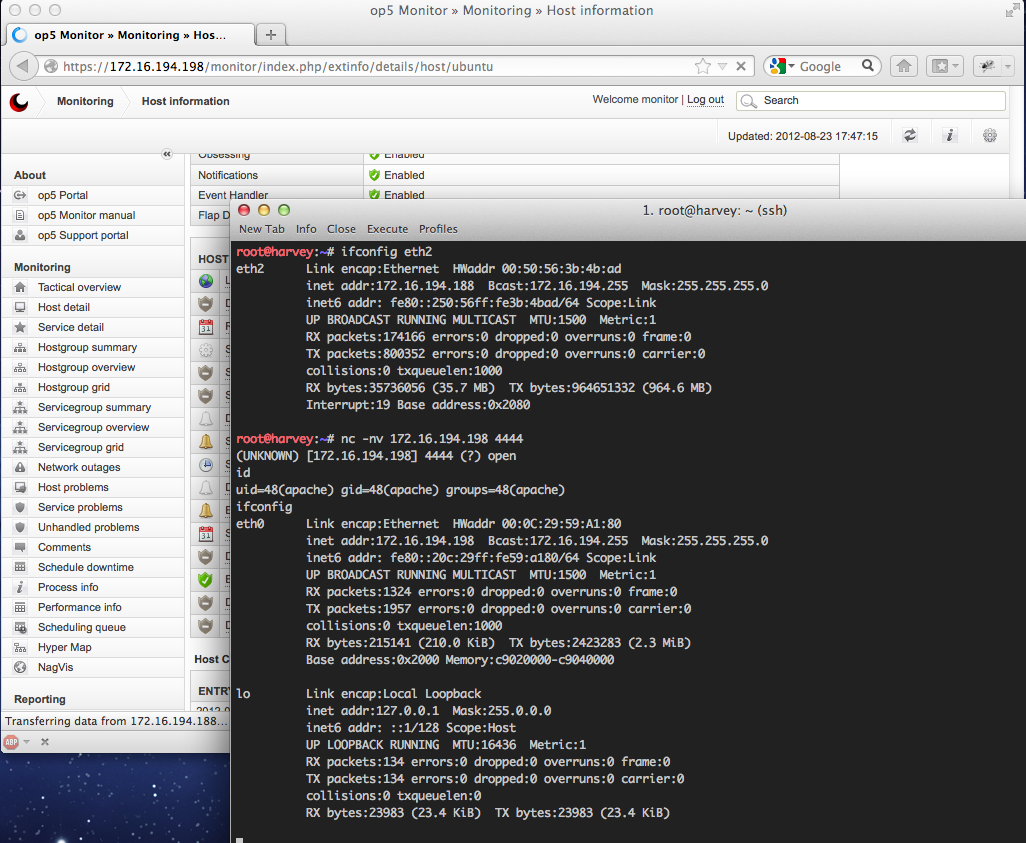Click 'Updated: 2012-08-23 17:47:15' text
1026x843 pixels.
point(803,136)
